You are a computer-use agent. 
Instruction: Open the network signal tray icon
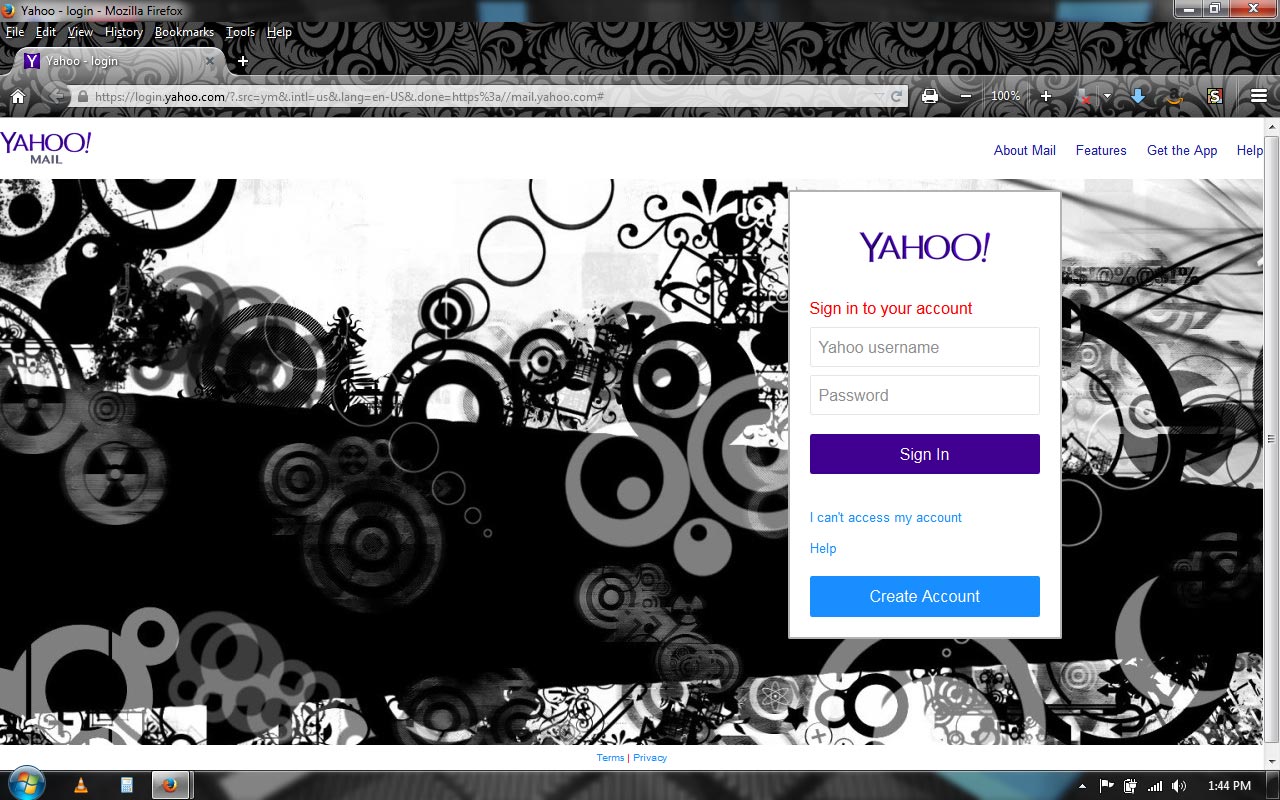click(x=1157, y=786)
